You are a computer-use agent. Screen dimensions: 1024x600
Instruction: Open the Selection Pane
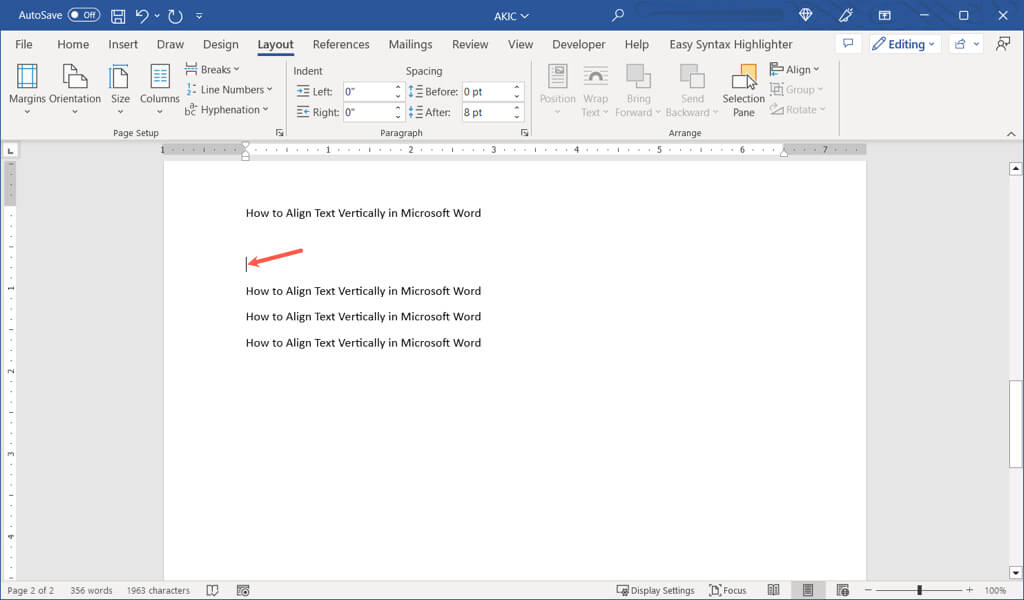click(x=743, y=88)
